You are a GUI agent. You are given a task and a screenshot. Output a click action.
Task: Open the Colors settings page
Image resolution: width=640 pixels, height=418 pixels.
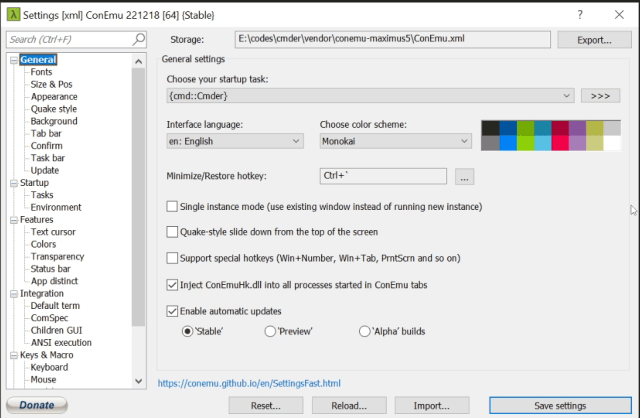[43, 244]
